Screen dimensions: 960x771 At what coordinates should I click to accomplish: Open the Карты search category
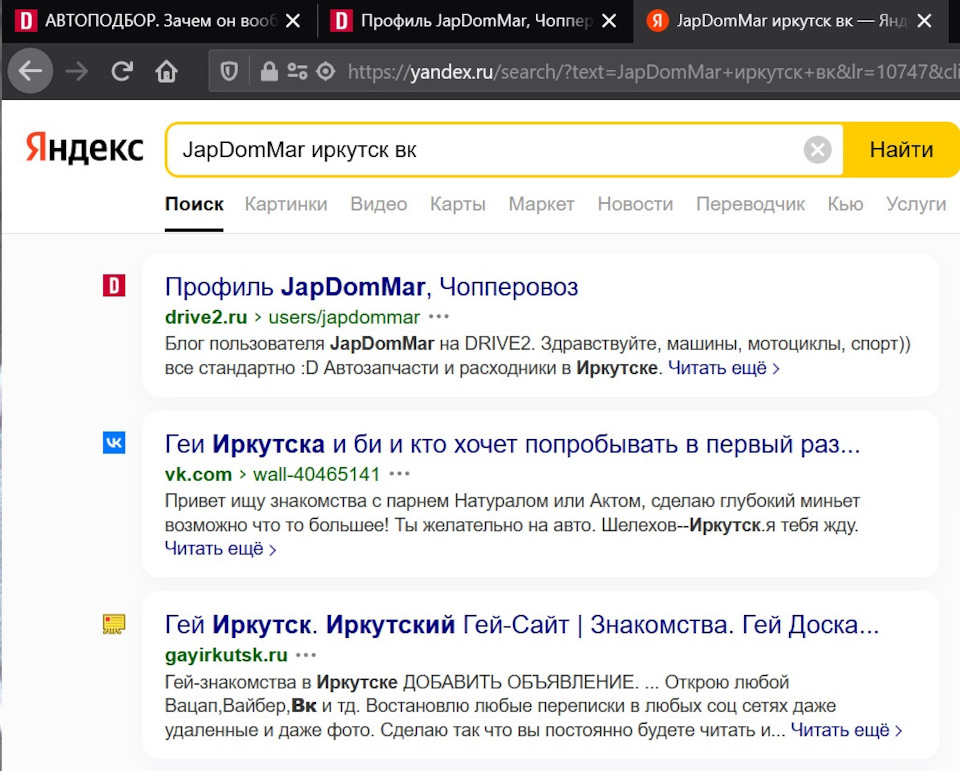[x=457, y=204]
